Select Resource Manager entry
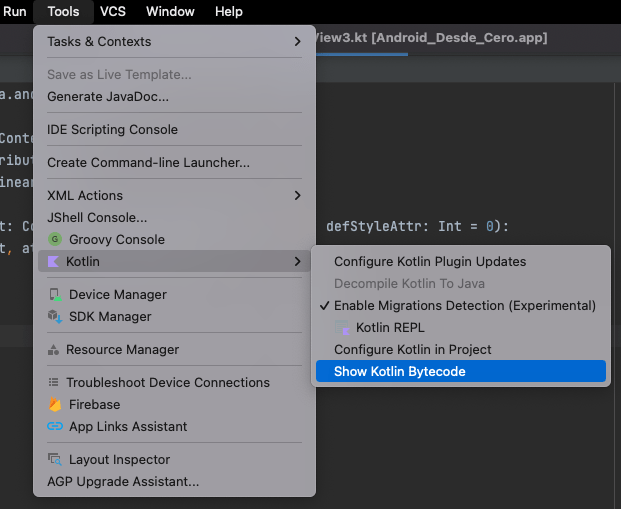 pos(174,350)
